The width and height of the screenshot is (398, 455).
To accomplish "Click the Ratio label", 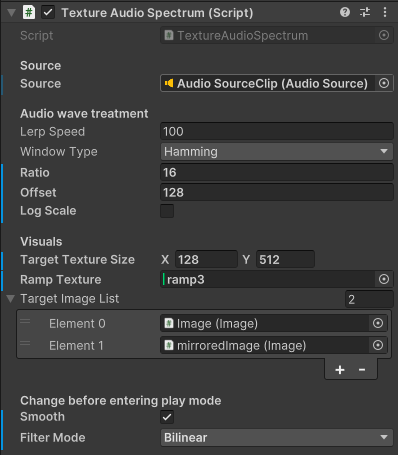I will 35,172.
